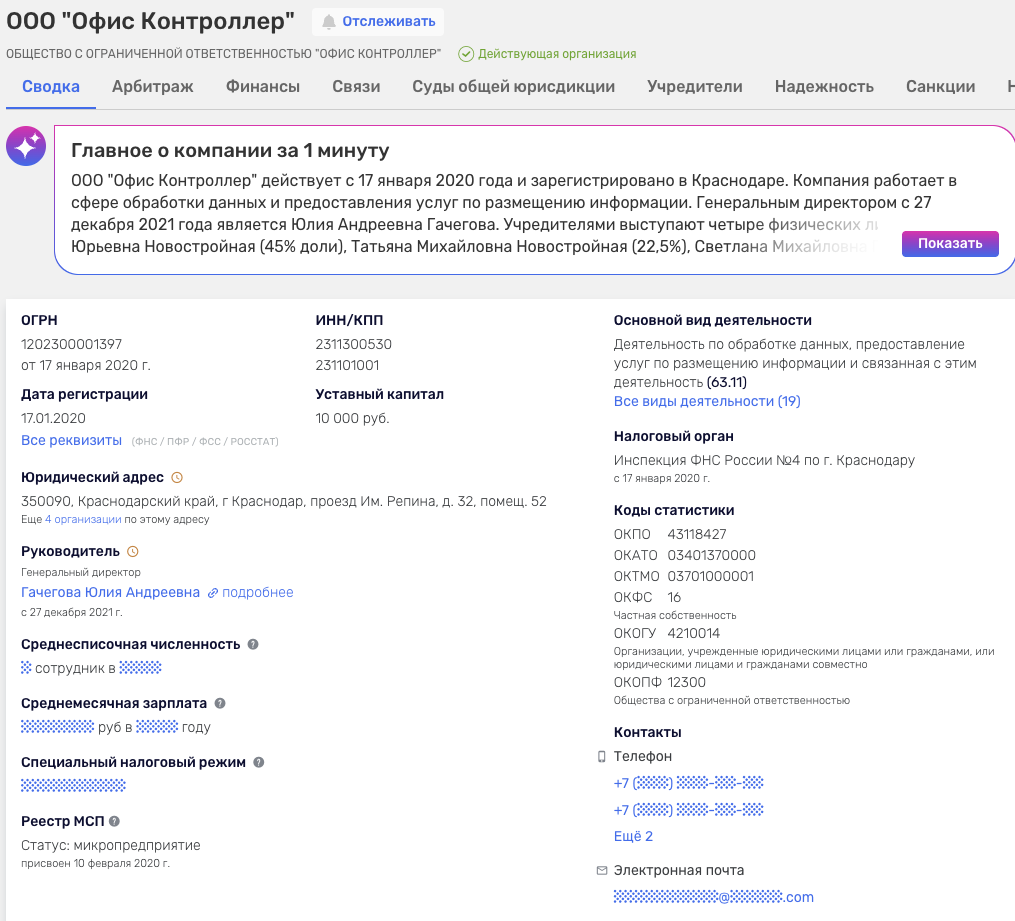Switch to the Арбитраж tab
The width and height of the screenshot is (1015, 921).
(x=152, y=87)
